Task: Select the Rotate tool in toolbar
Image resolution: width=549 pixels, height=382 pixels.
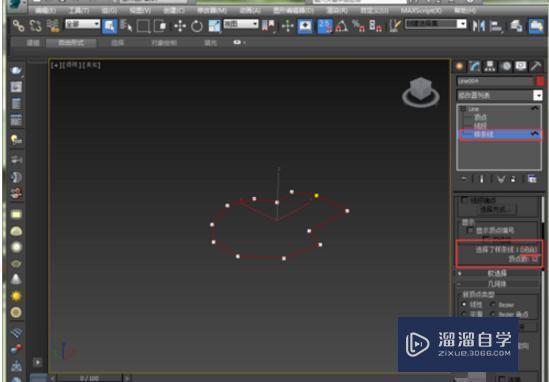Action: tap(197, 26)
